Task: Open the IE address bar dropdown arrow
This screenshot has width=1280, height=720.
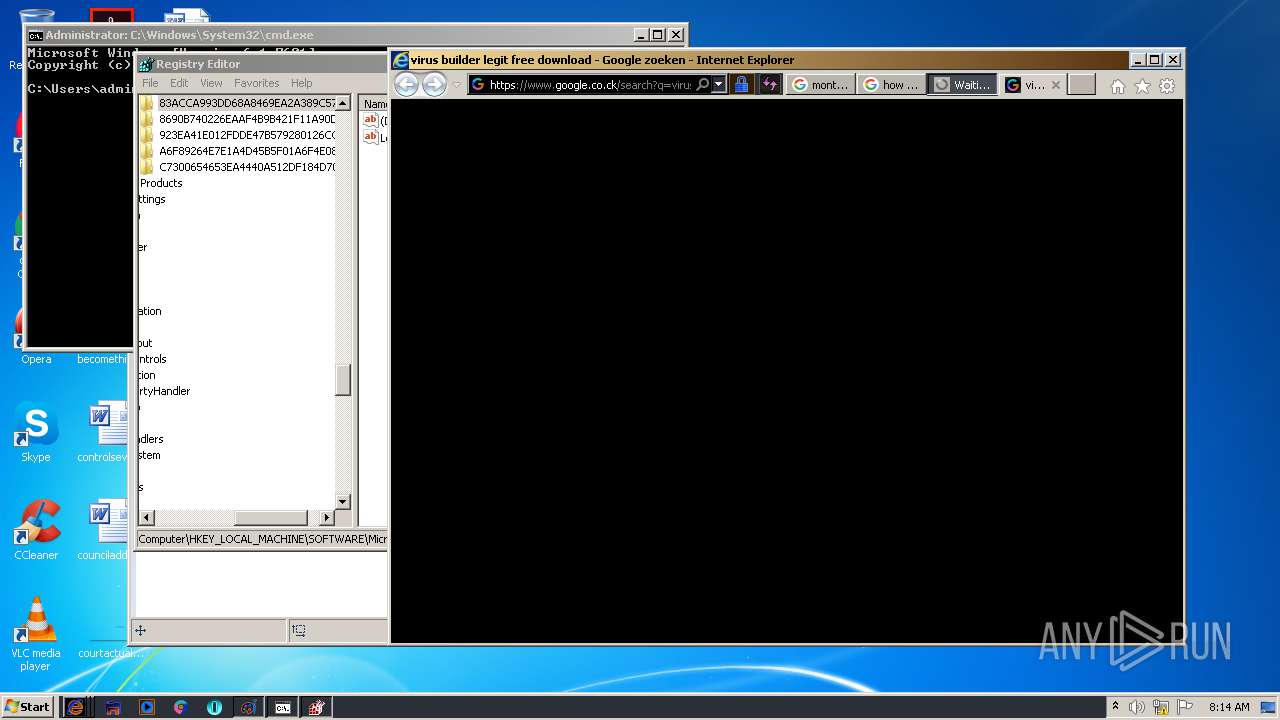Action: [718, 85]
